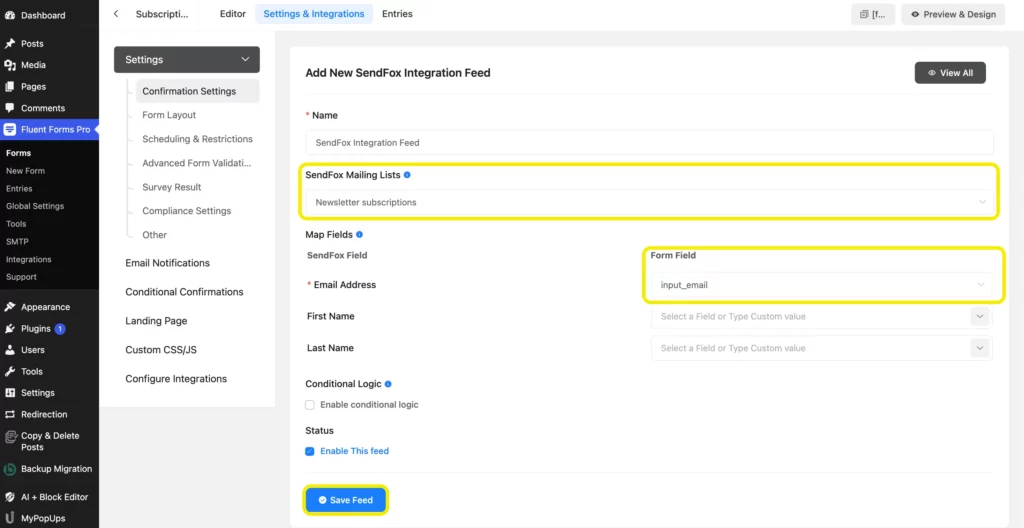Open Advanced Form Validation settings
This screenshot has width=1024, height=528.
[197, 163]
